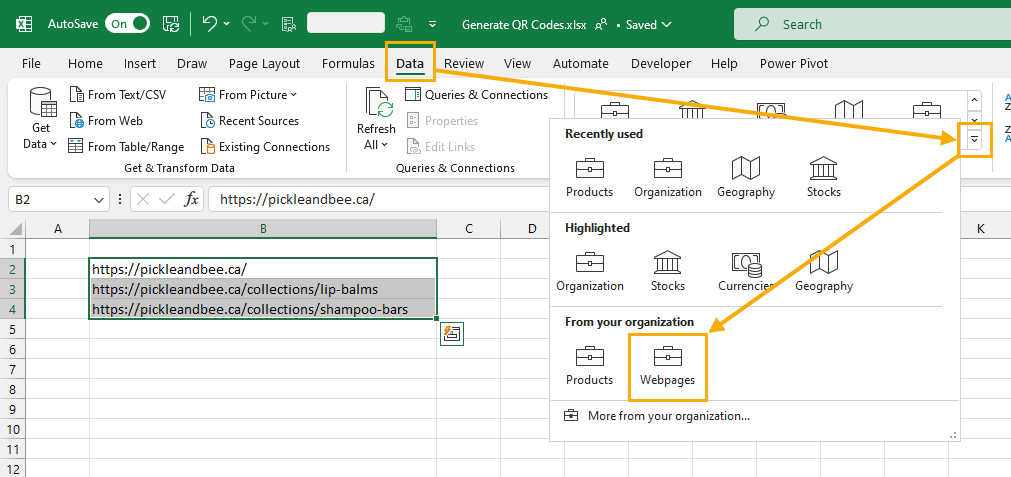Viewport: 1011px width, 477px height.
Task: Open the Draw tab
Action: (x=192, y=63)
